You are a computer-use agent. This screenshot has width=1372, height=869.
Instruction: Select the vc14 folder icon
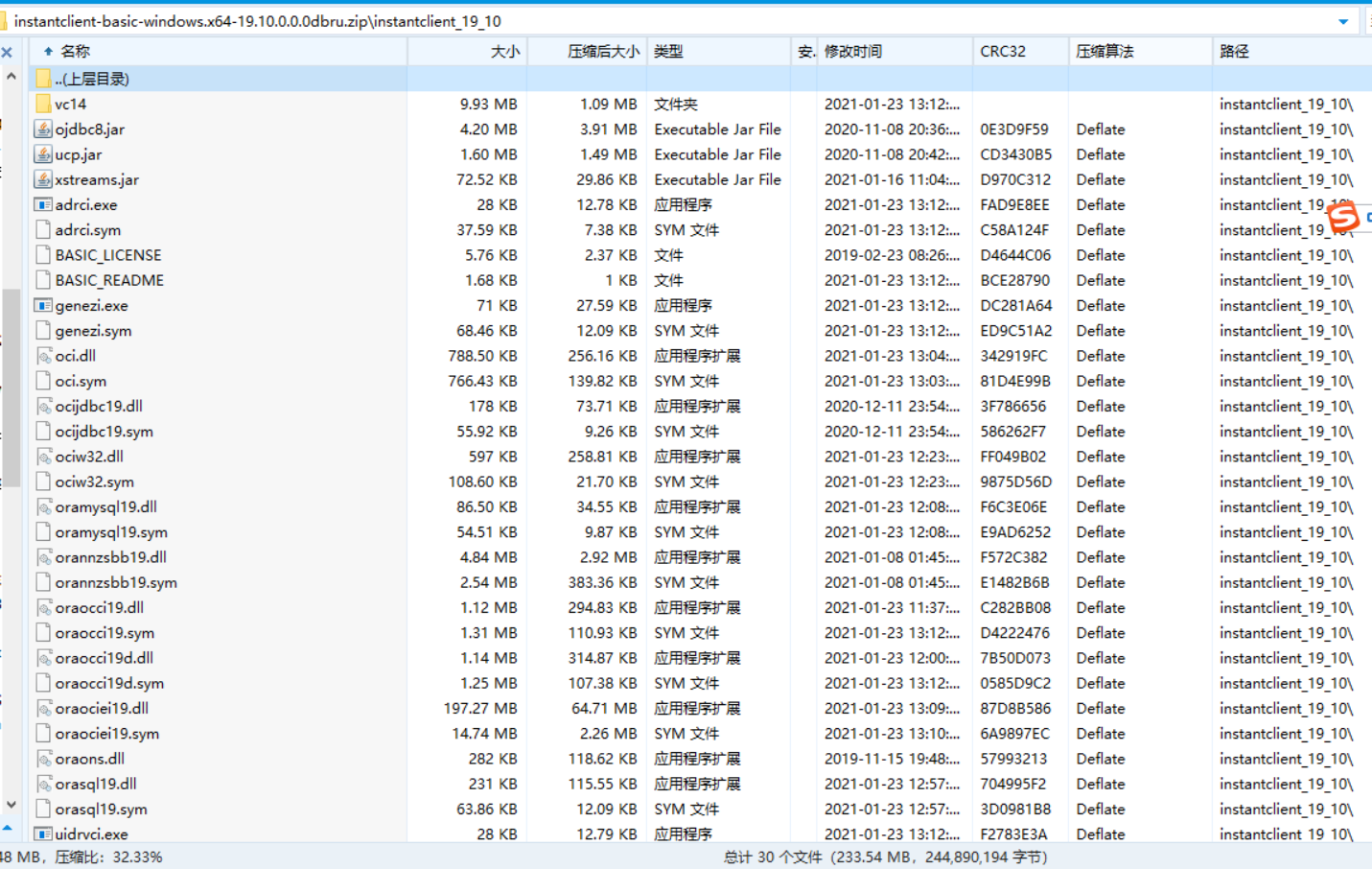pos(43,104)
